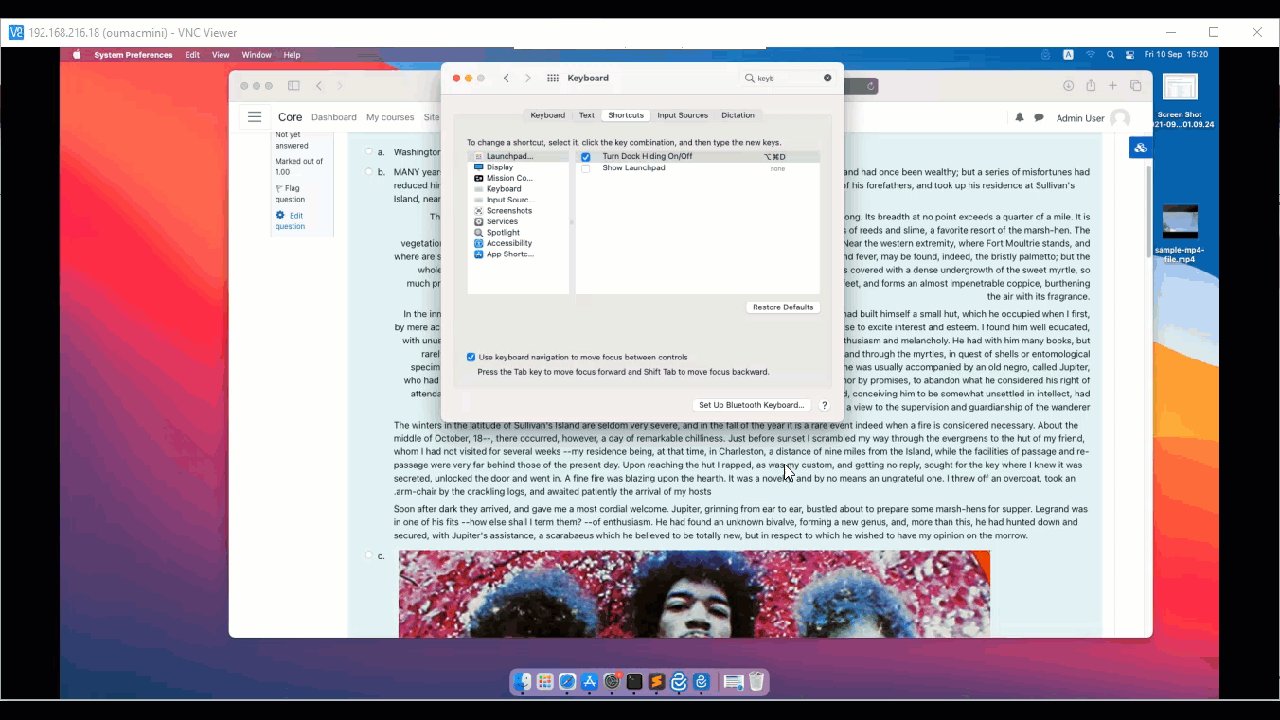Show Safari tab overview
The image size is (1280, 720).
pos(1136,86)
